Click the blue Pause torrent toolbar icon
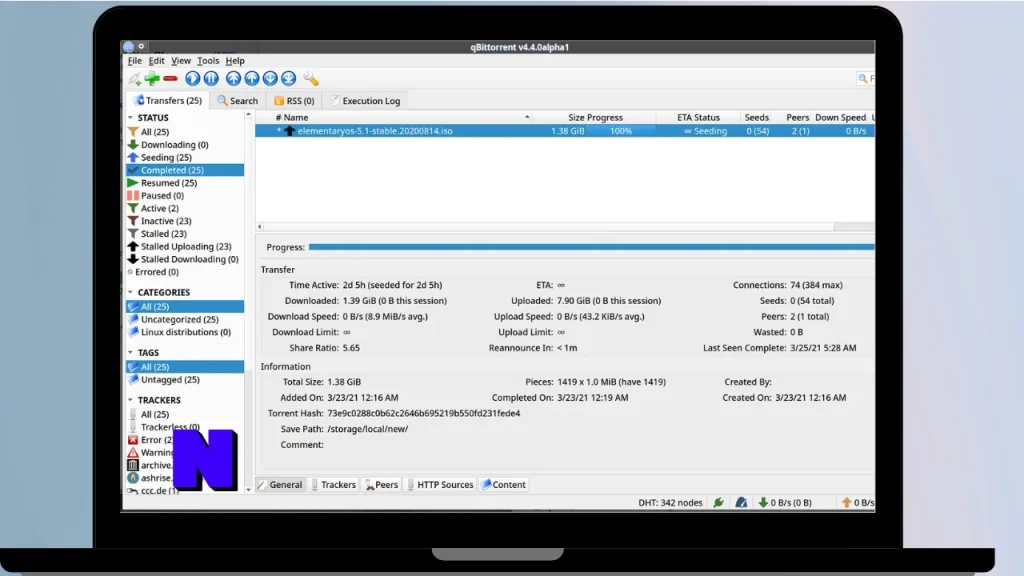The image size is (1024, 576). [211, 78]
